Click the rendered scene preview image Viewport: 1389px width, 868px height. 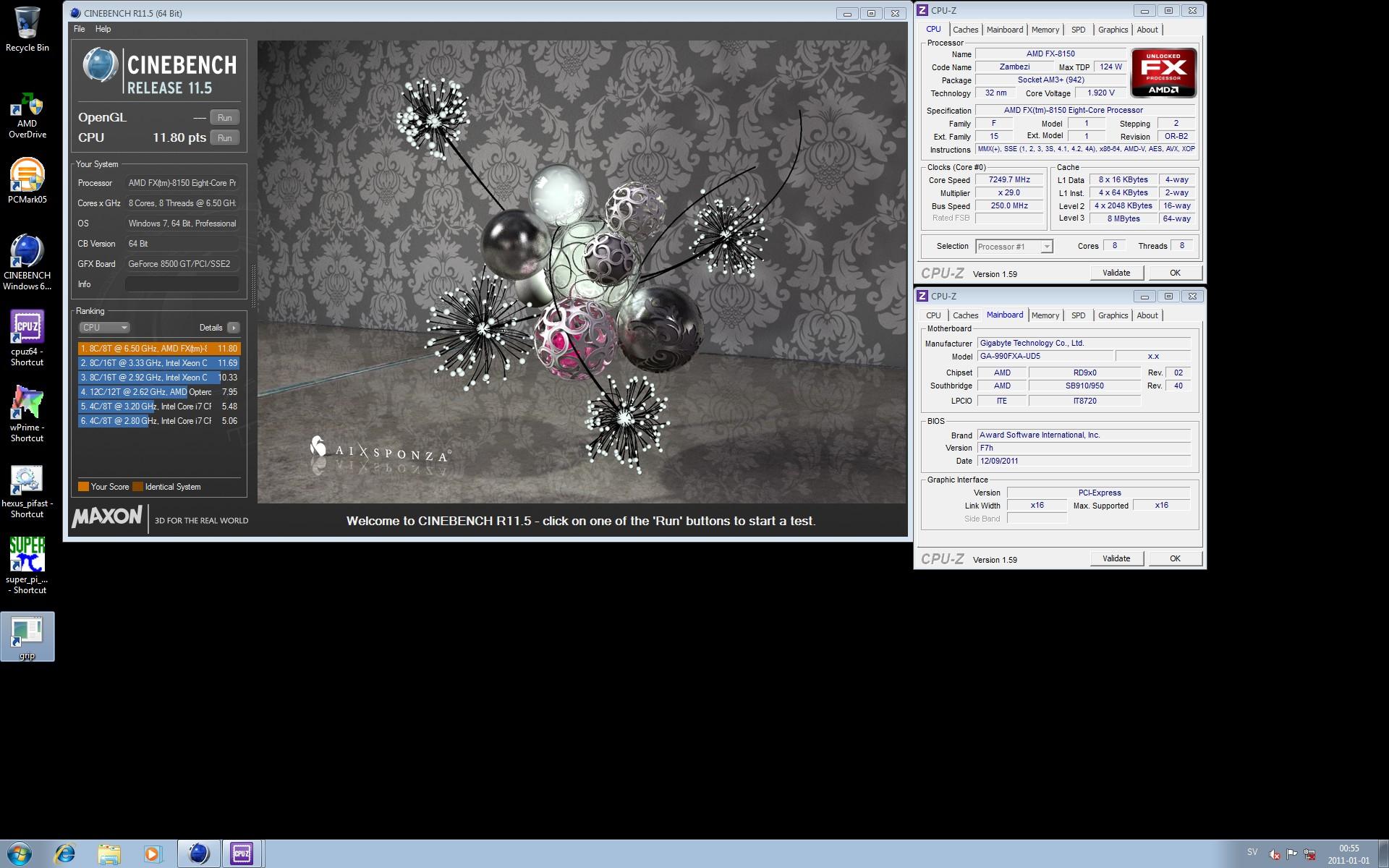point(582,272)
